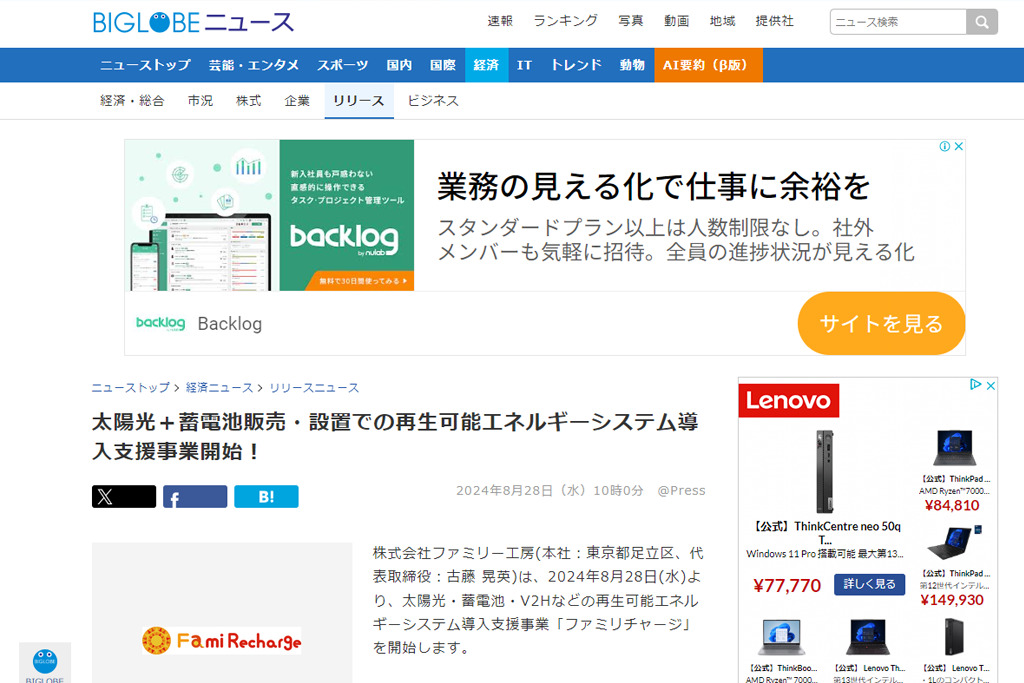Switch to the 株式 sub-tab
This screenshot has width=1024, height=683.
(x=249, y=101)
